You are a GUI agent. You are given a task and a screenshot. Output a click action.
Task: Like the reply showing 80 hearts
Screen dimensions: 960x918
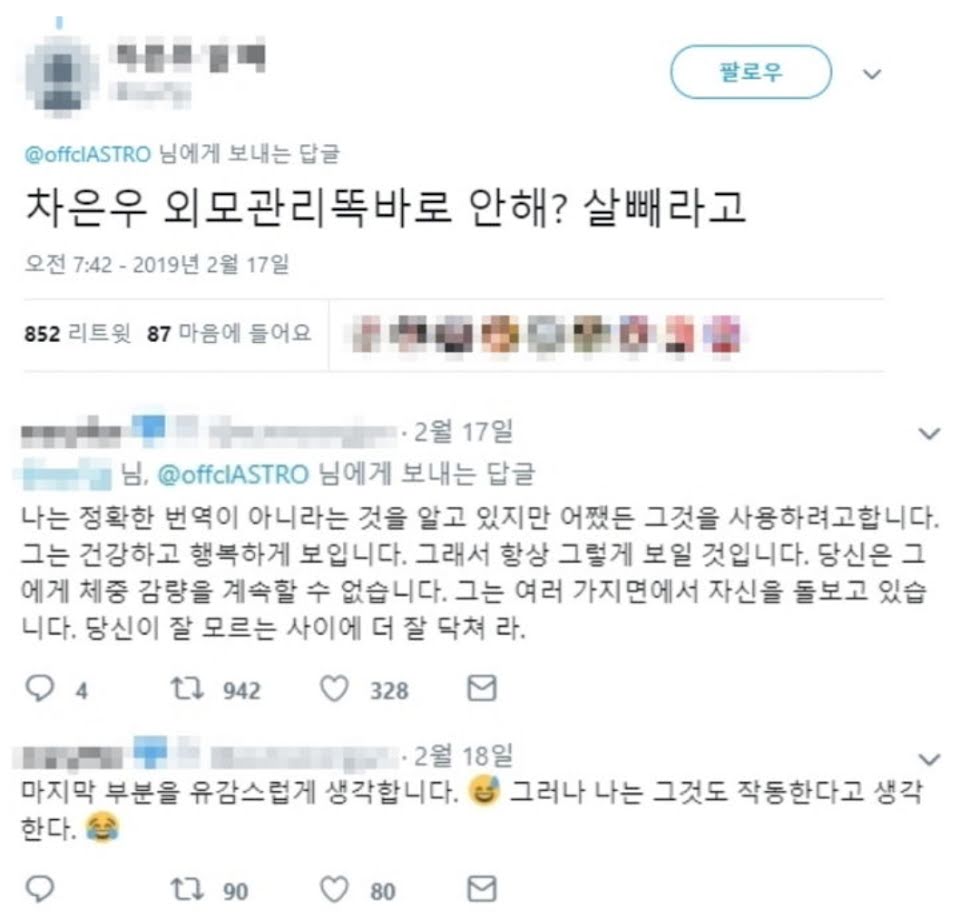(x=335, y=889)
